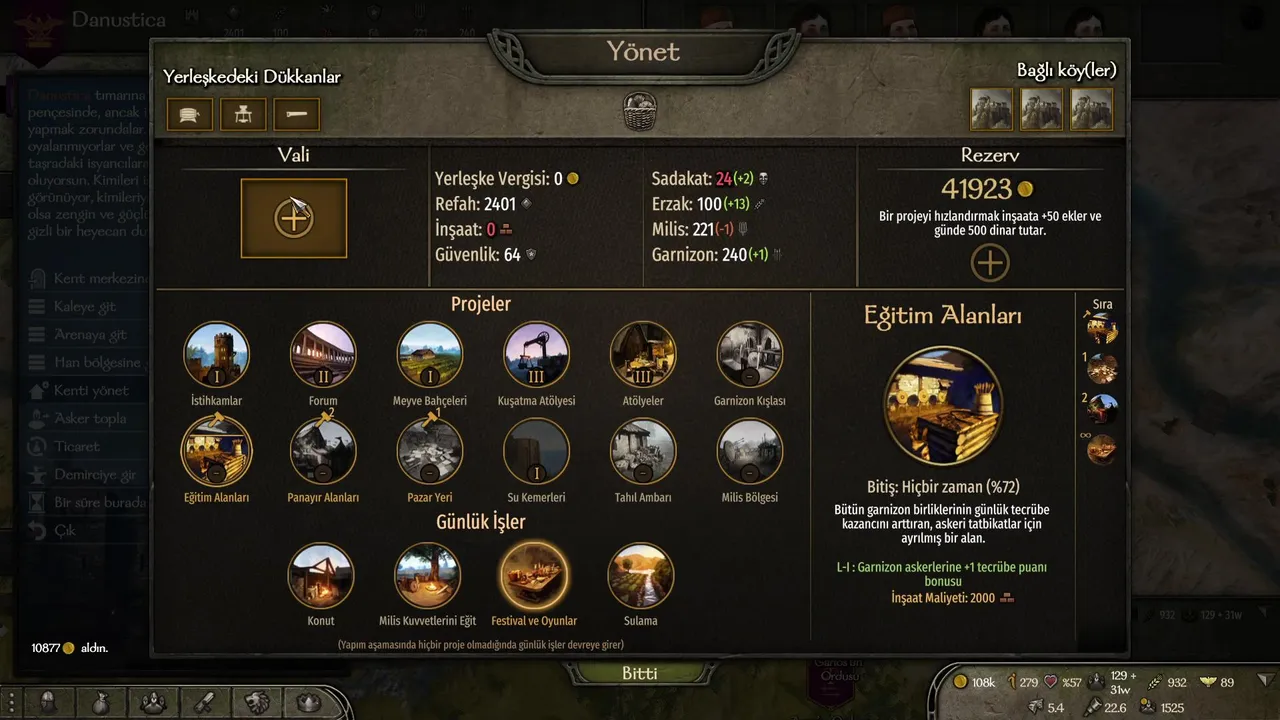Select the Forum project icon

coord(323,355)
